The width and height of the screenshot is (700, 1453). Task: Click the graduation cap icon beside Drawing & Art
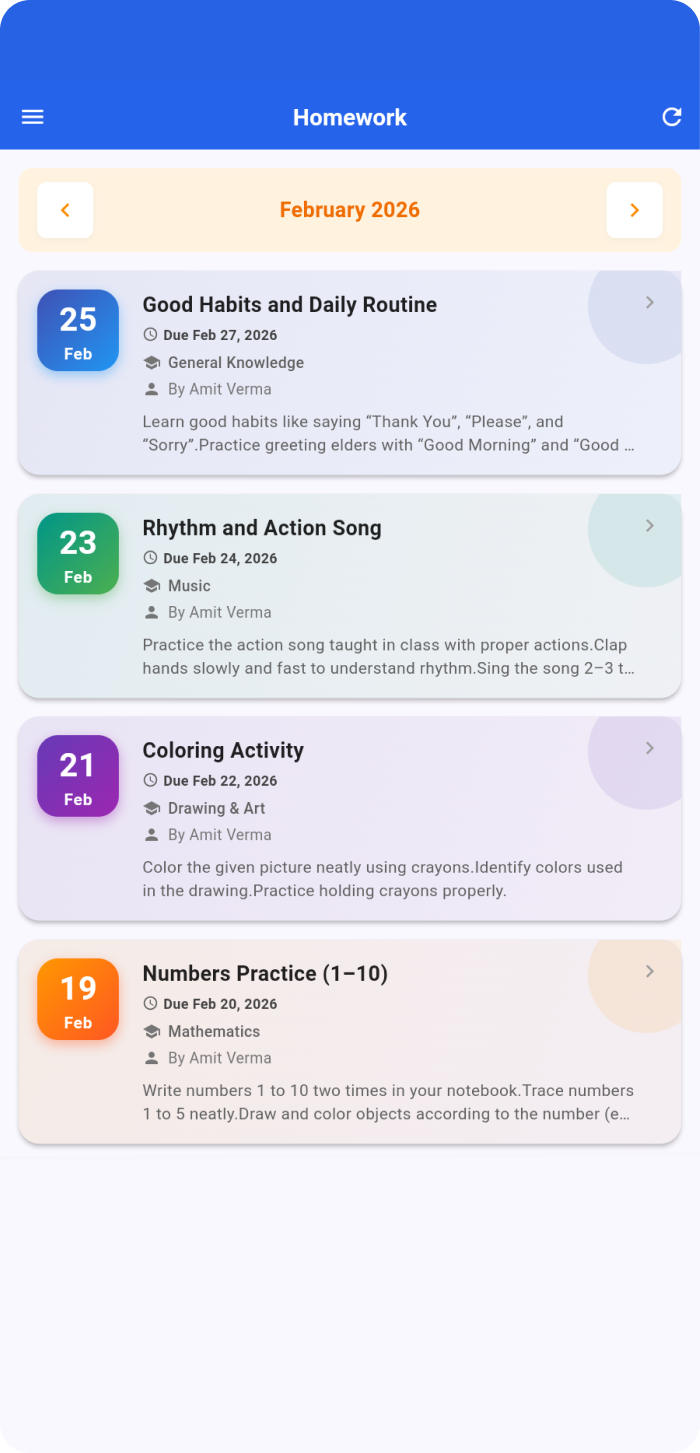(151, 808)
